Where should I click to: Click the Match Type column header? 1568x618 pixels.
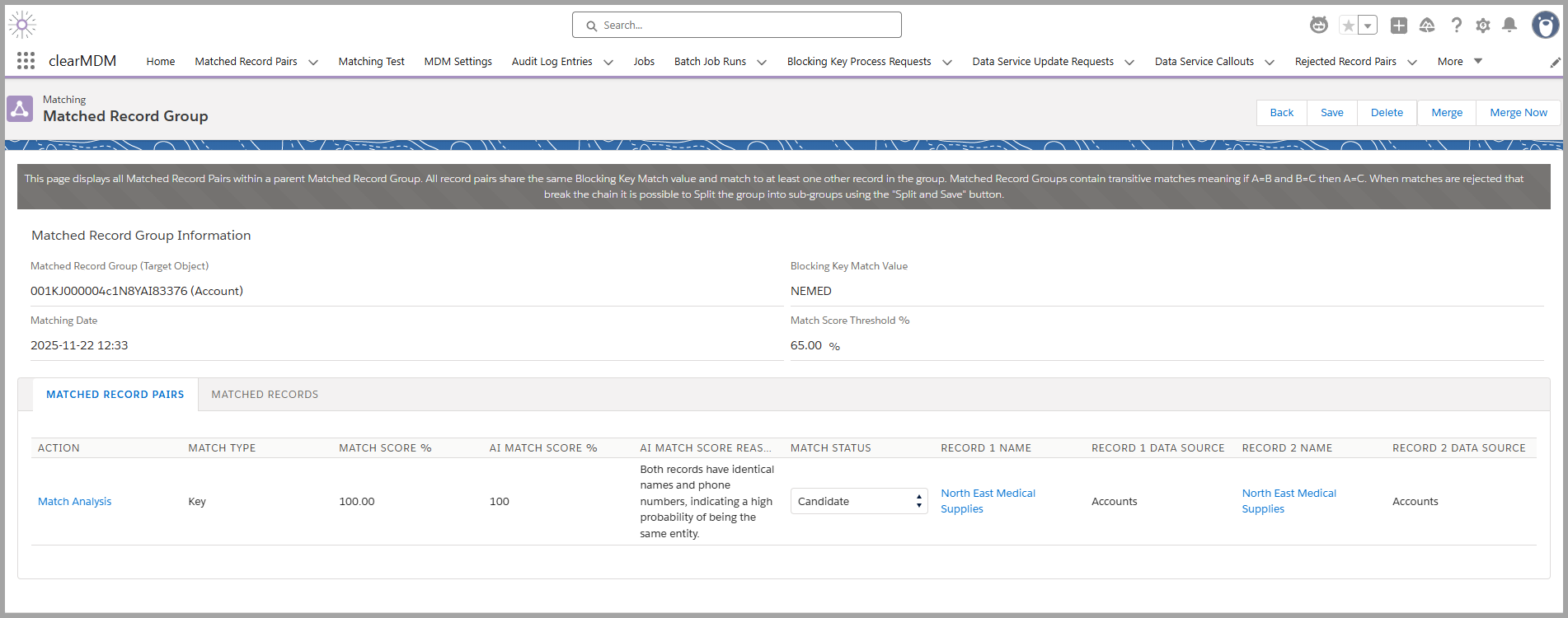[222, 448]
